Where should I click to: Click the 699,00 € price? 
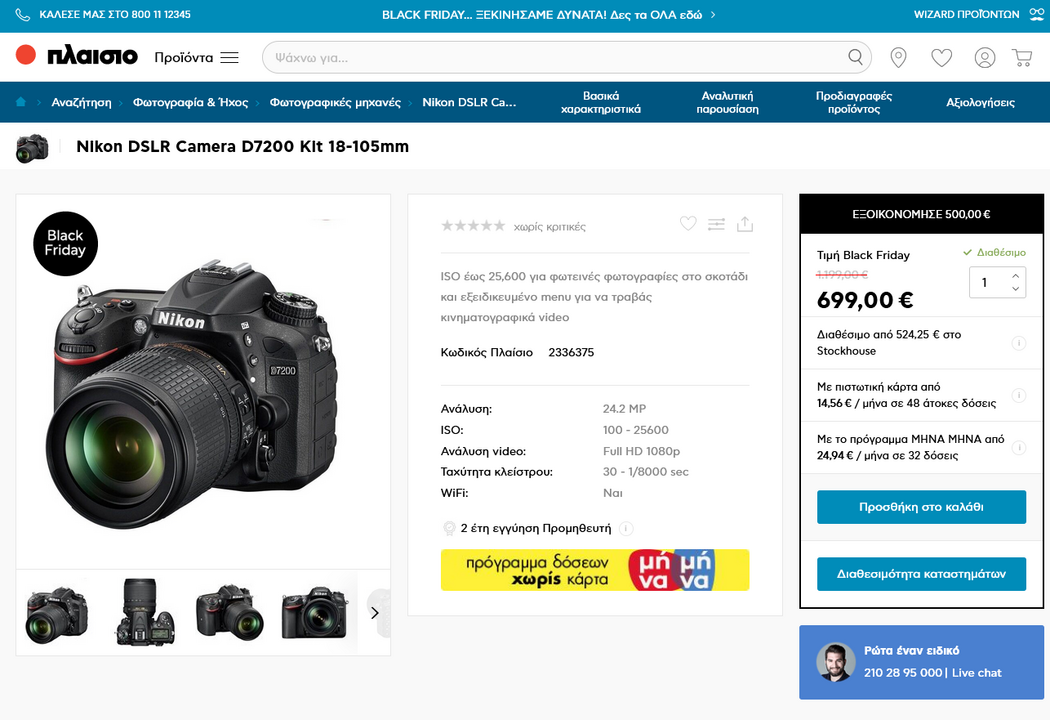(865, 300)
